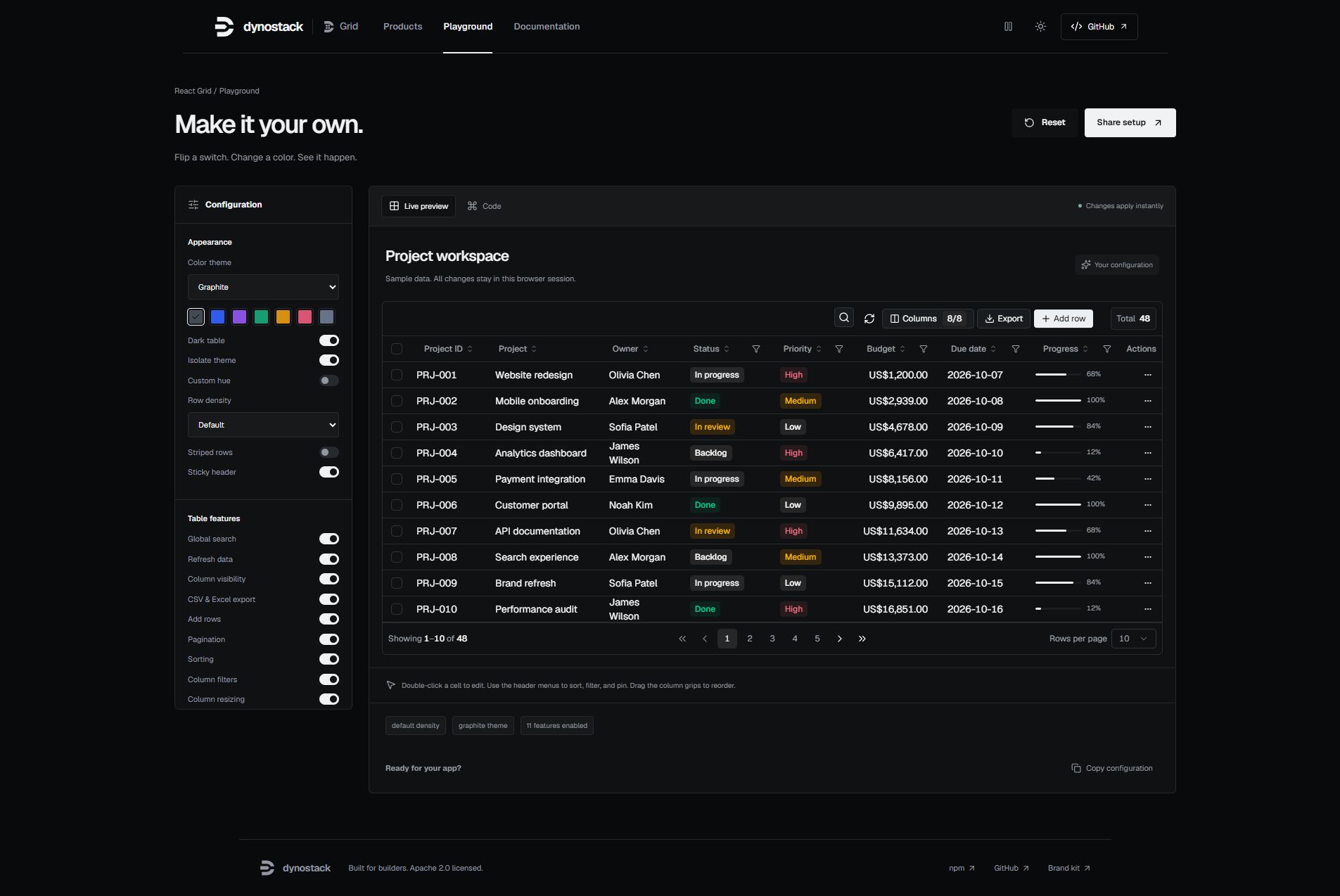Jump to the last page of results

[862, 639]
